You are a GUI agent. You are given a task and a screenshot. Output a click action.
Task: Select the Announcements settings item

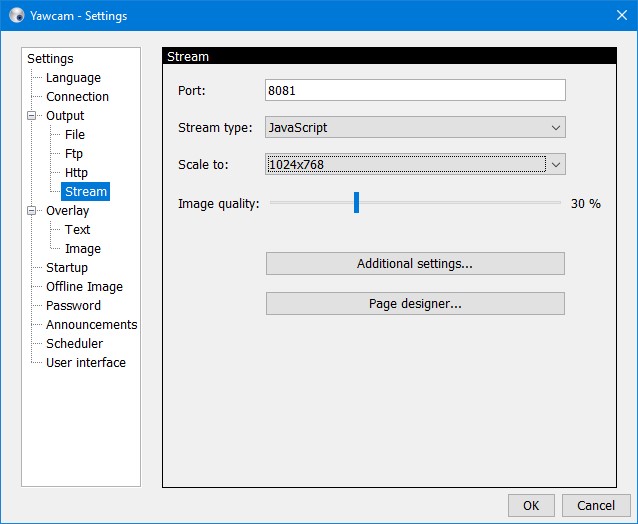pyautogui.click(x=92, y=324)
